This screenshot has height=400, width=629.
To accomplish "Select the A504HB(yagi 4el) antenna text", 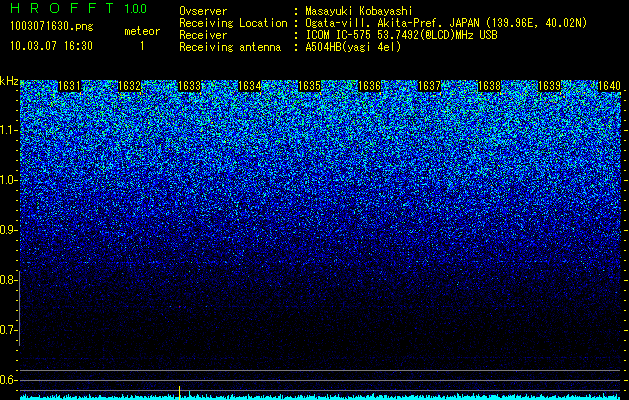I will [353, 47].
